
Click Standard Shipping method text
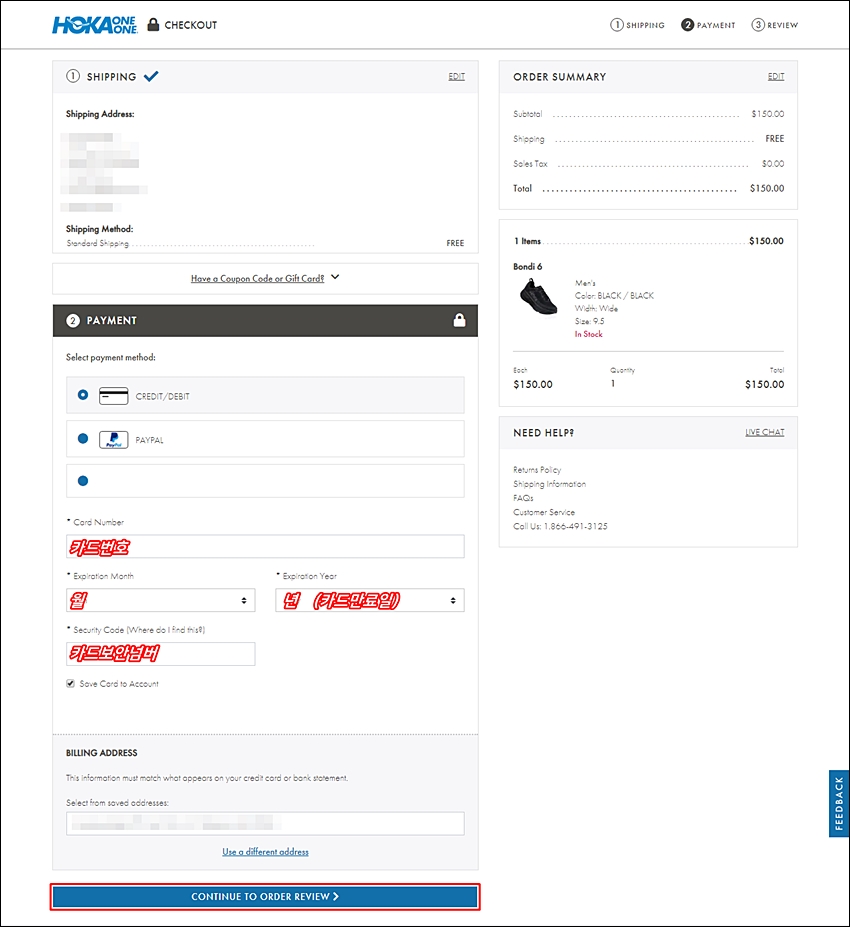pyautogui.click(x=98, y=244)
